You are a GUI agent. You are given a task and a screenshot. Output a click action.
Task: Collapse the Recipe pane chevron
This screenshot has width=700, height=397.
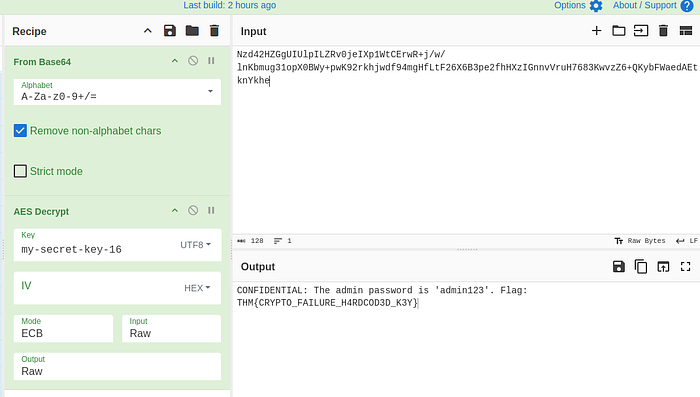pyautogui.click(x=147, y=31)
